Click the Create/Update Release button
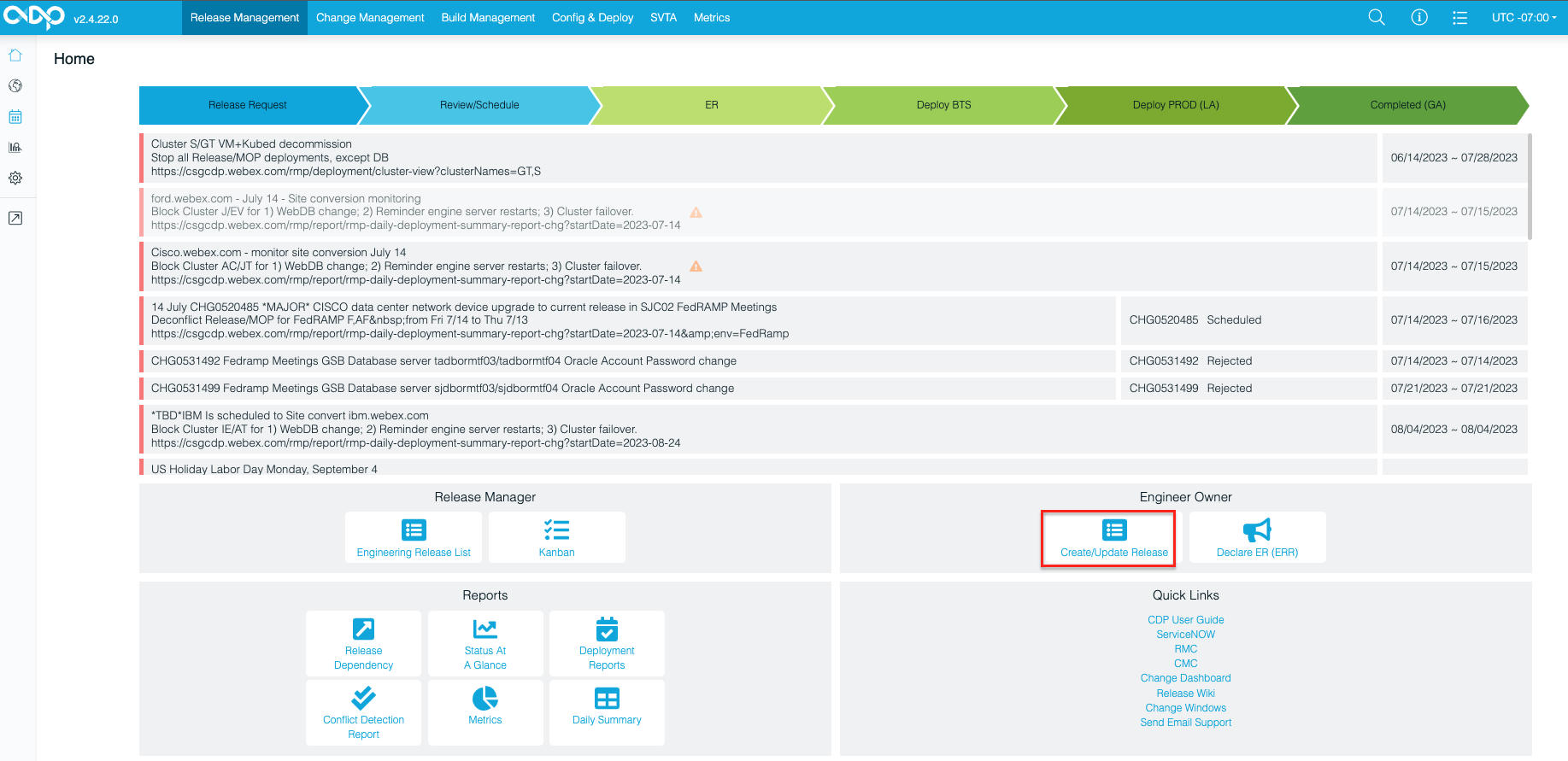1568x761 pixels. pyautogui.click(x=1113, y=538)
